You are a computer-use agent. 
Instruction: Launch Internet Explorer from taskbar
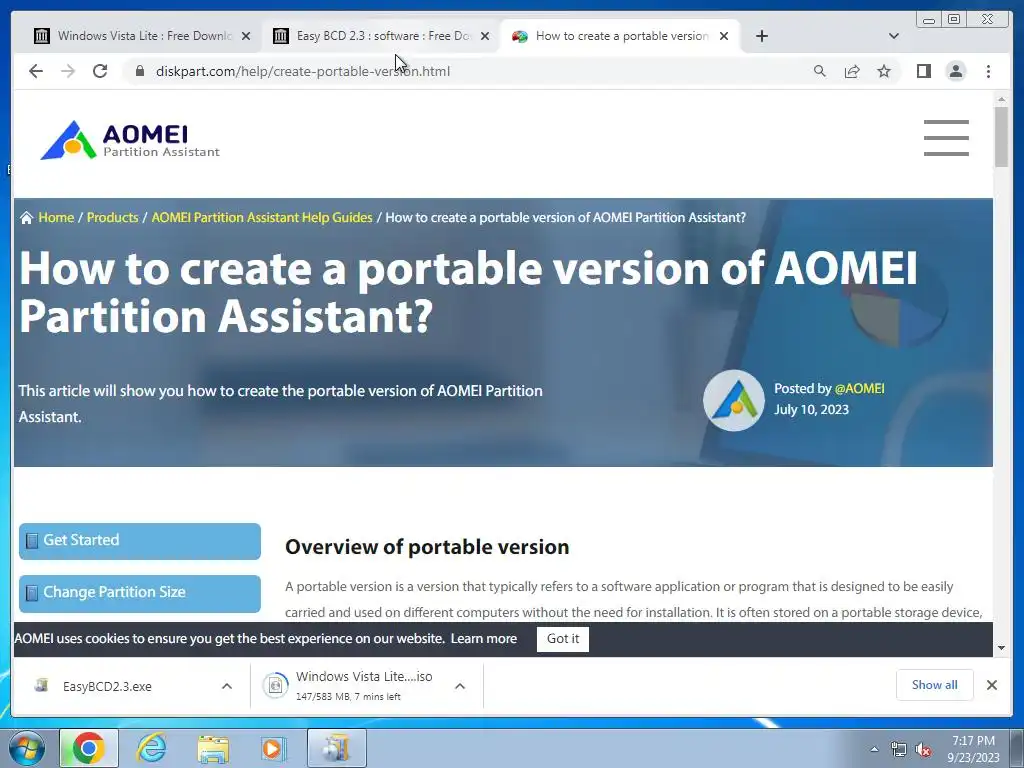151,748
